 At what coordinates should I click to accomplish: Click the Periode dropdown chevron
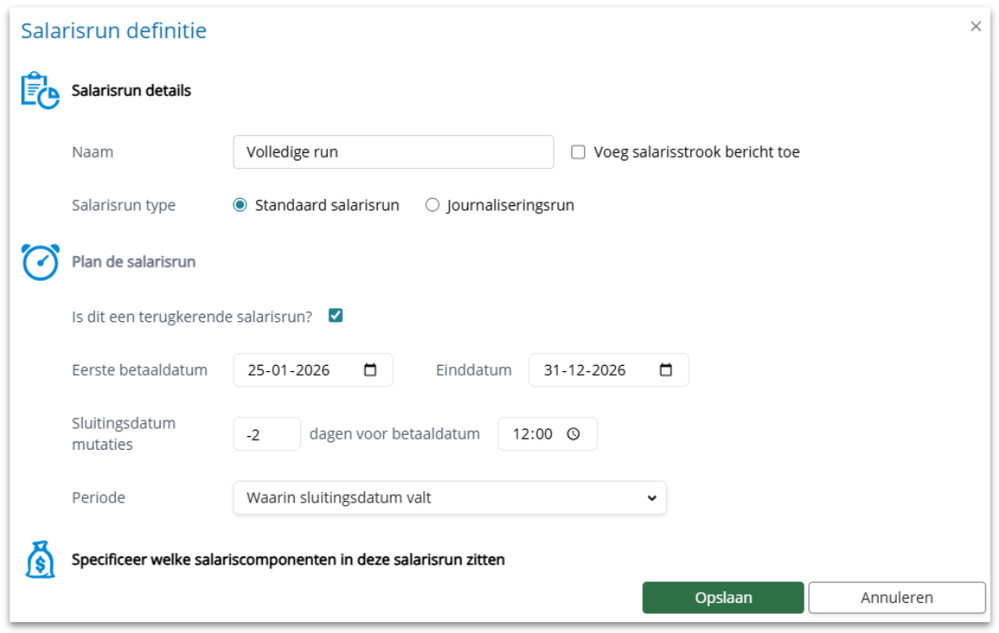(x=653, y=497)
